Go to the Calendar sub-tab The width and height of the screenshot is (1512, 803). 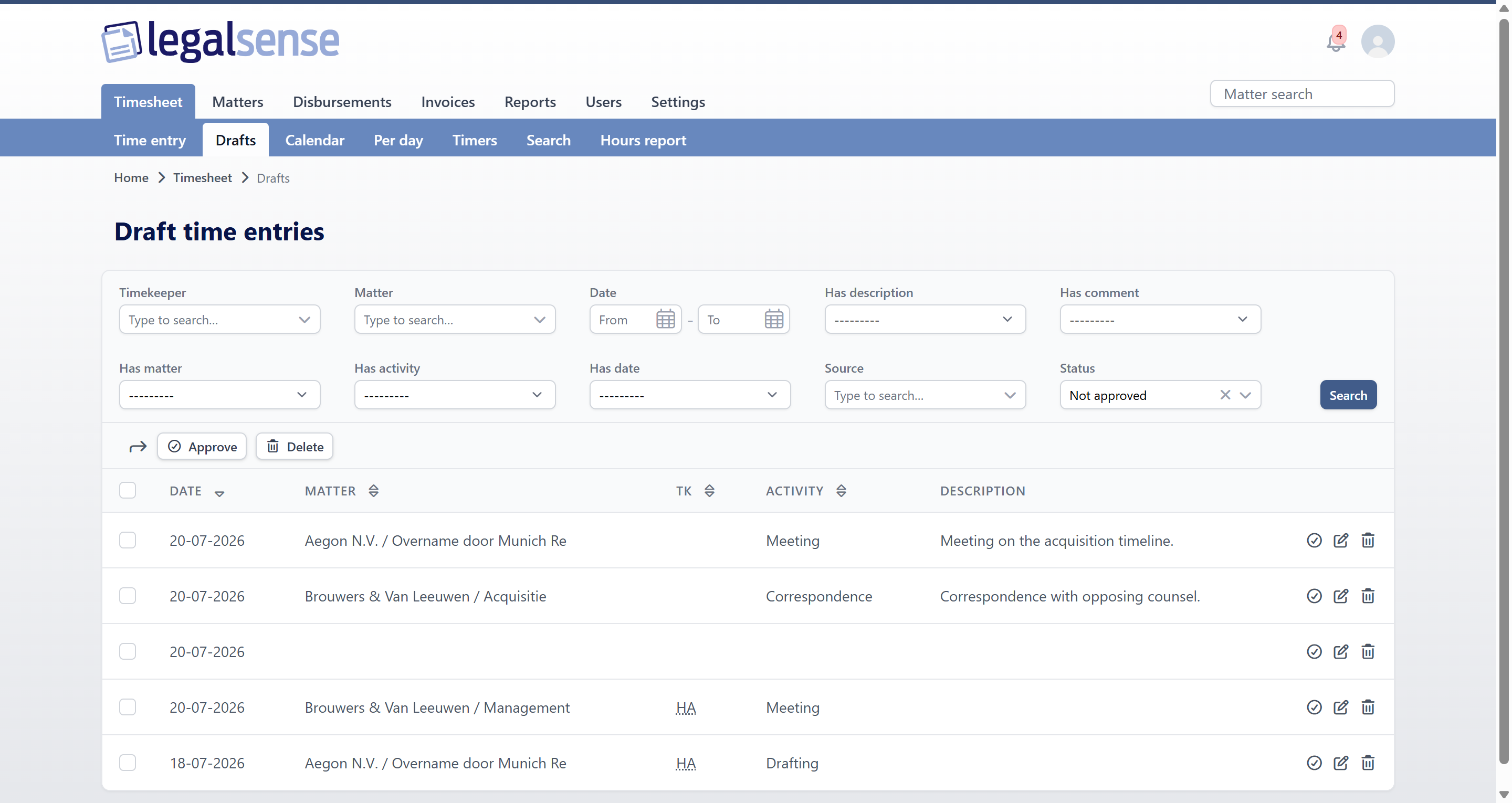pyautogui.click(x=314, y=140)
